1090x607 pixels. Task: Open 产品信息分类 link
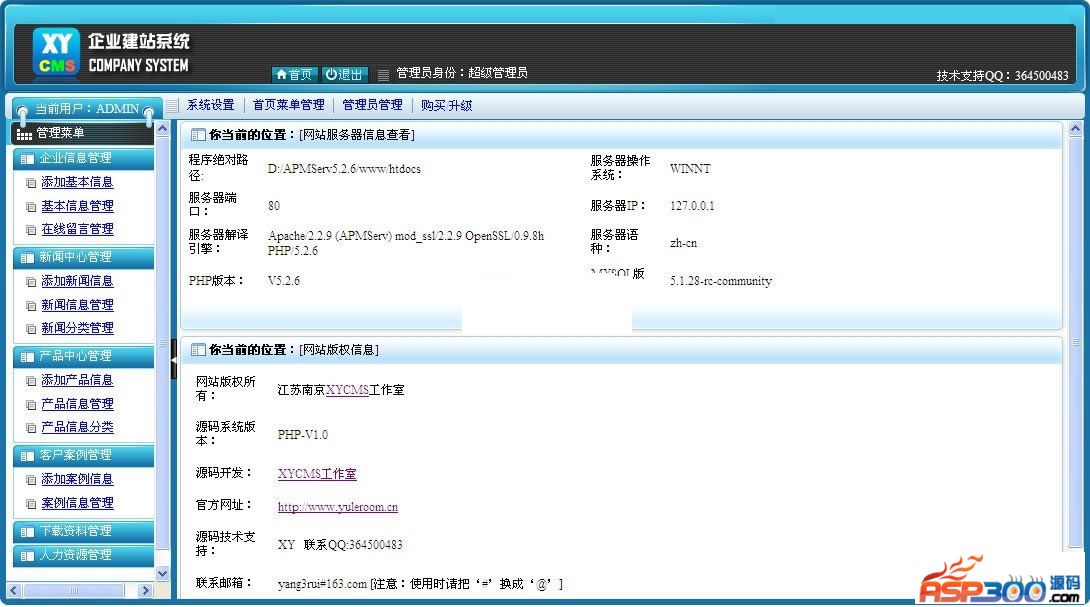tap(77, 426)
